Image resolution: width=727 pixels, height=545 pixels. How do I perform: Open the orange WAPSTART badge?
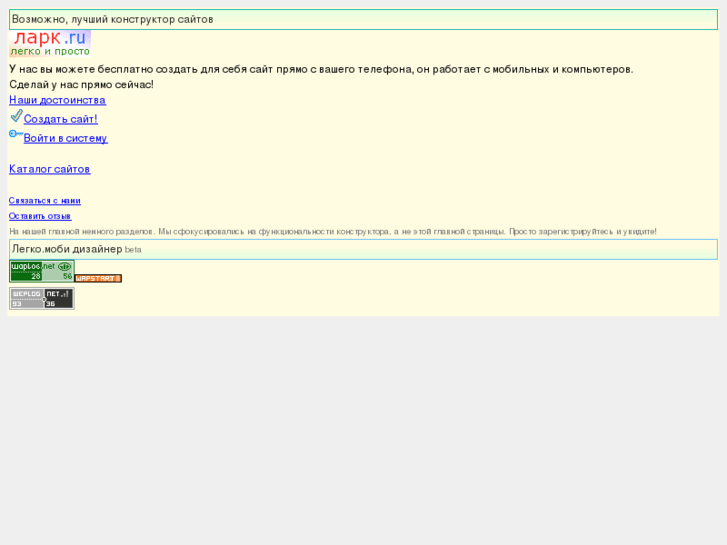pos(98,278)
